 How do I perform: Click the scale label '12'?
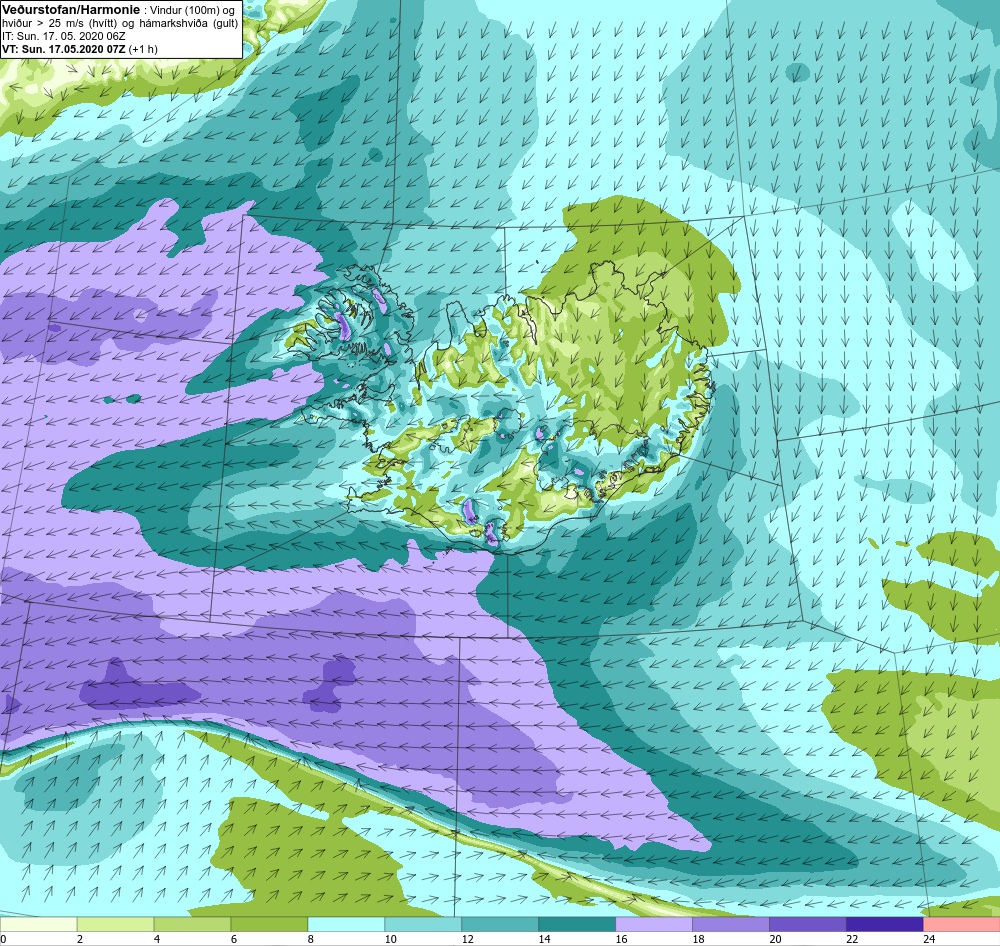[x=467, y=939]
